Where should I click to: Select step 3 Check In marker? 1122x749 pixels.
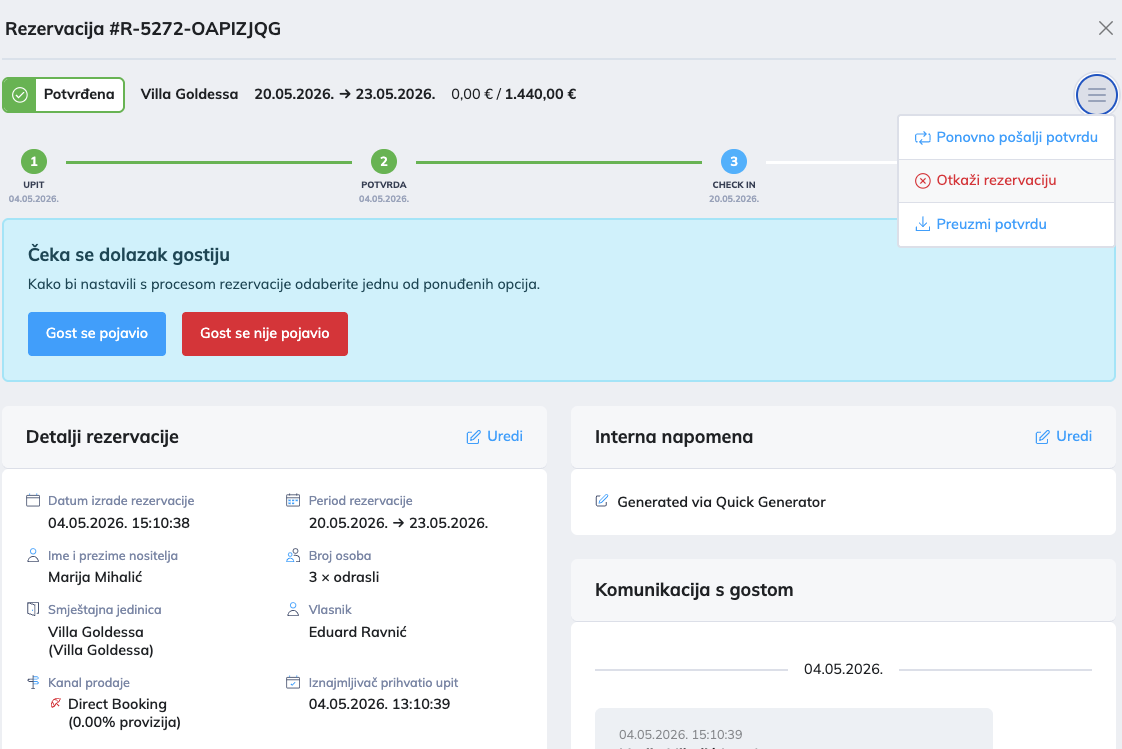pos(733,162)
